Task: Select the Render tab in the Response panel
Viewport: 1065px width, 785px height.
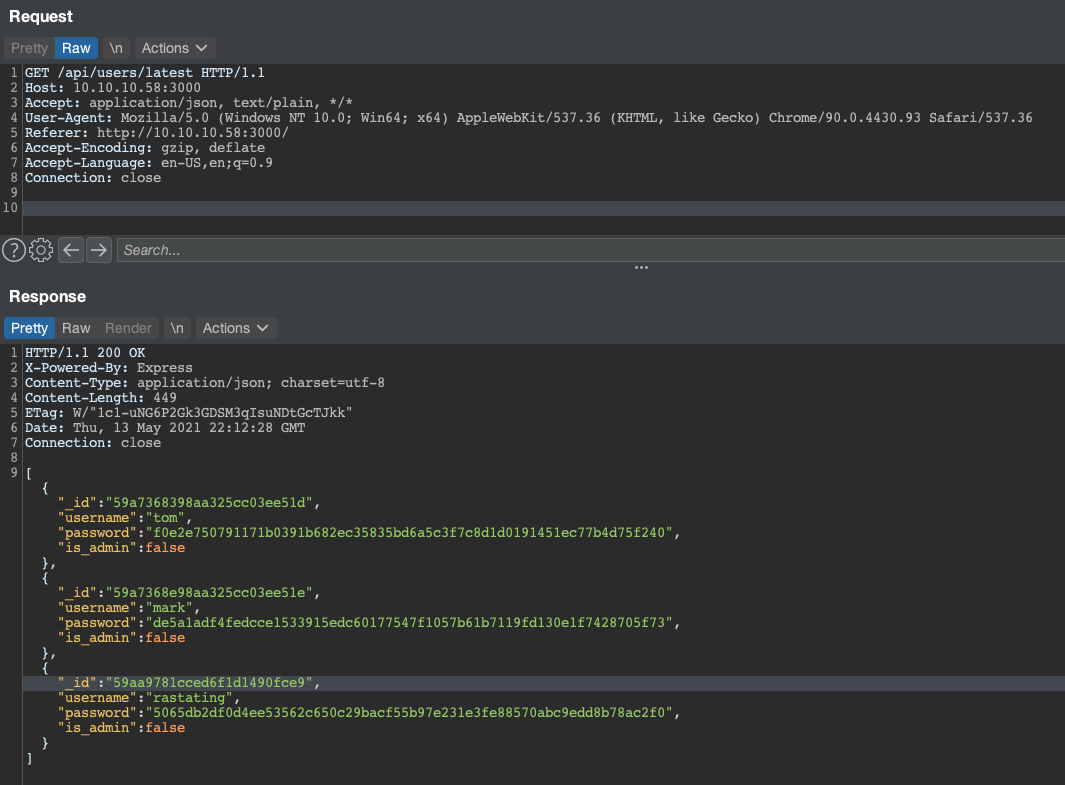Action: (x=128, y=327)
